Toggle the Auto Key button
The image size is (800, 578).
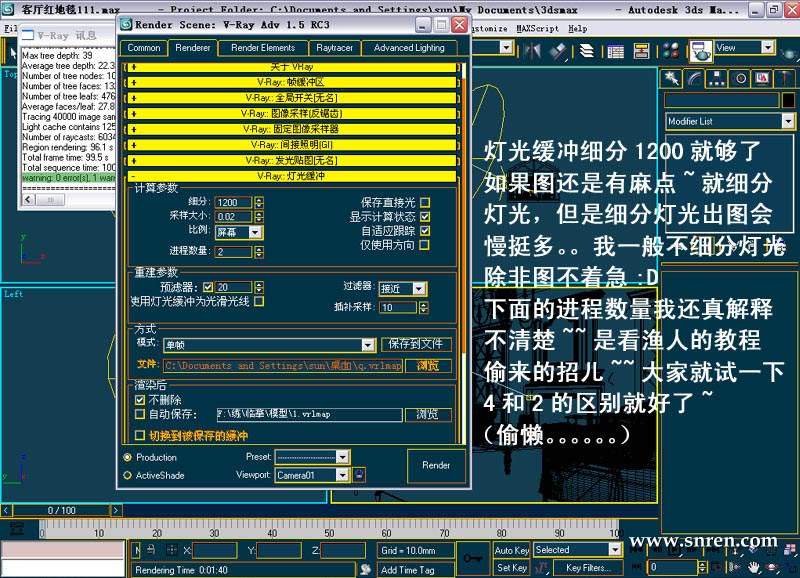[511, 550]
